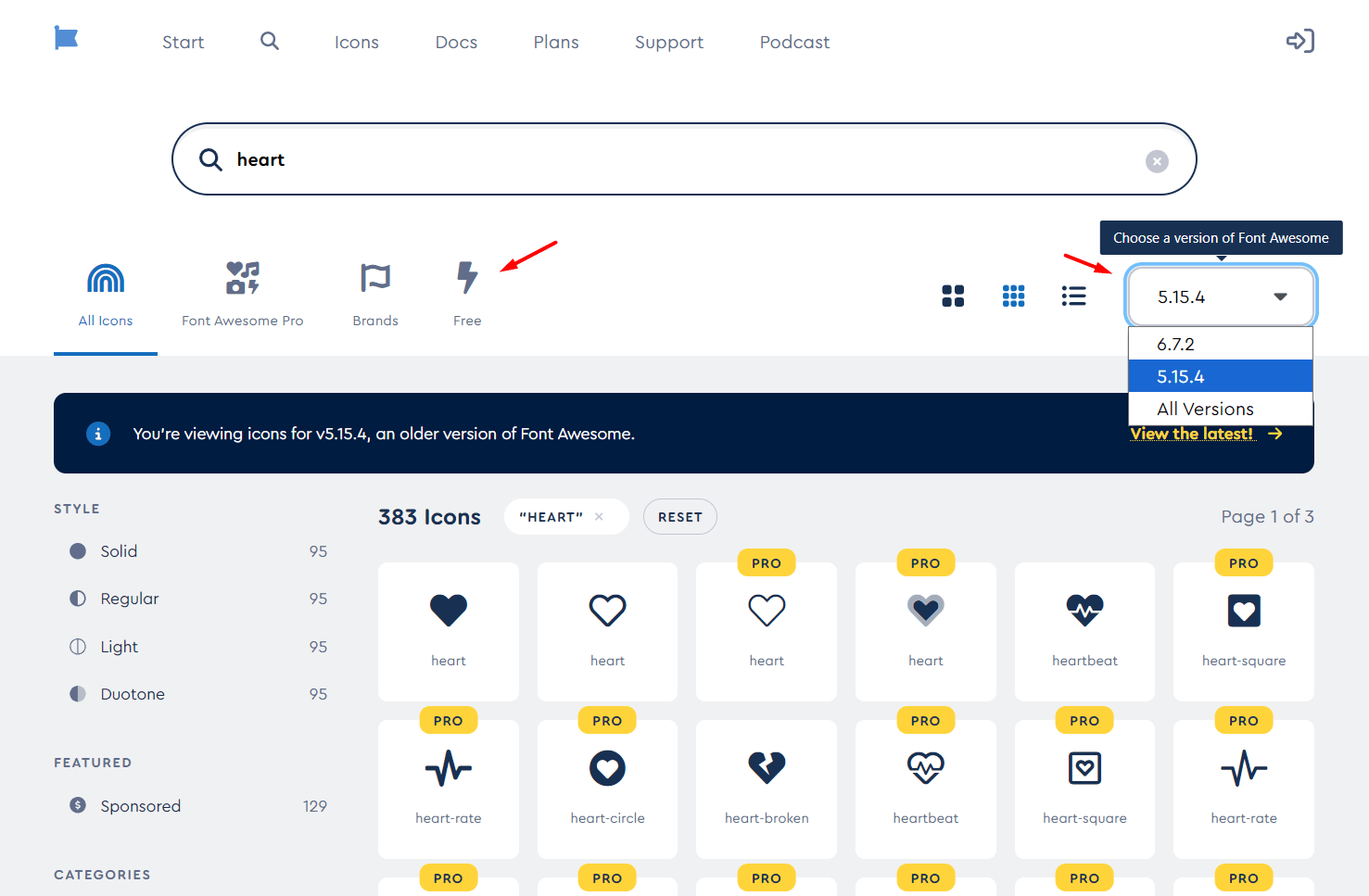Open the heart-broken icon card
1369x896 pixels.
pos(767,789)
